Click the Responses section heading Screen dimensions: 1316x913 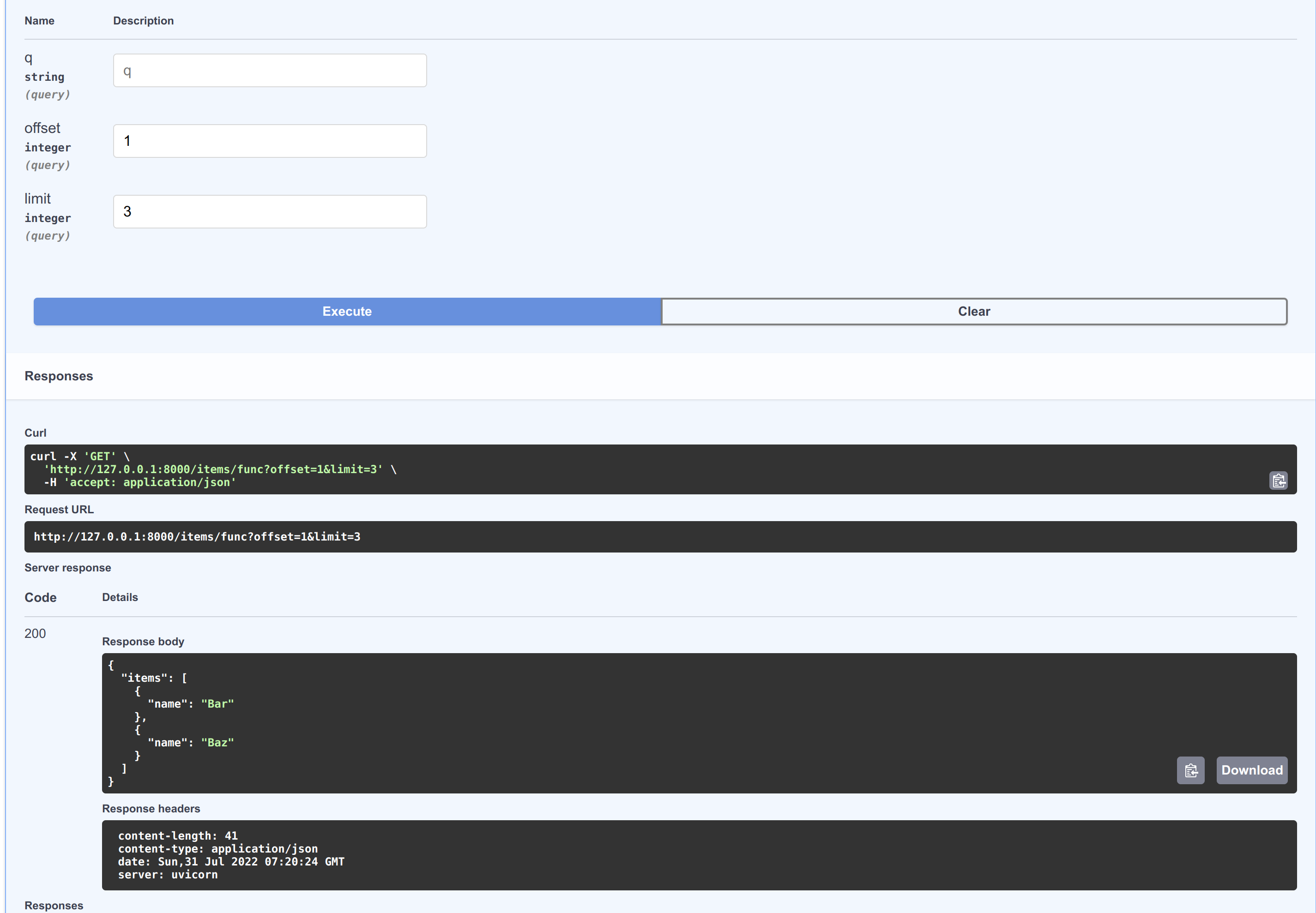[58, 376]
